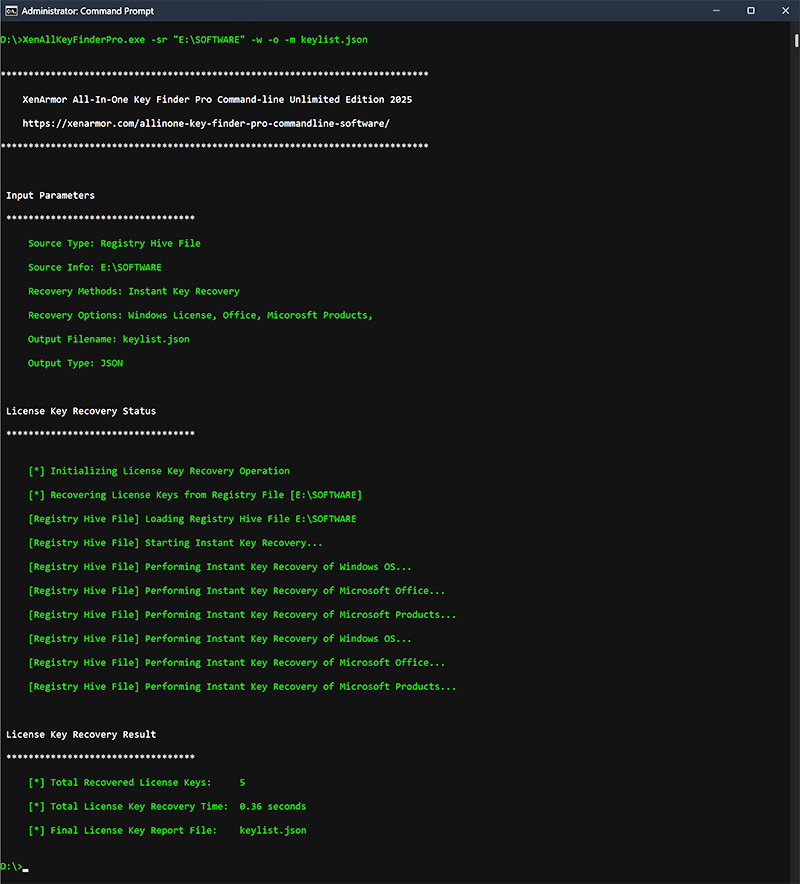
Task: Click the Command Prompt icon in title bar
Action: 8,10
